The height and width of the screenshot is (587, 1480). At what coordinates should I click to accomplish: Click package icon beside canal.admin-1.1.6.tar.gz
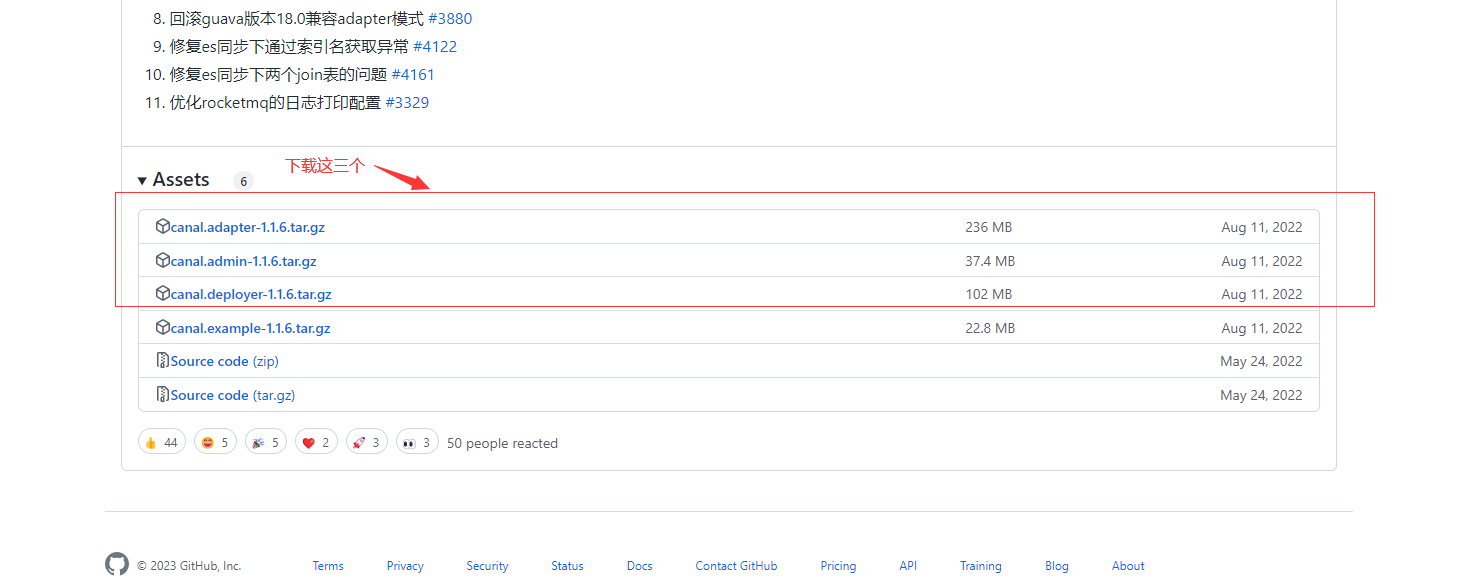point(163,260)
